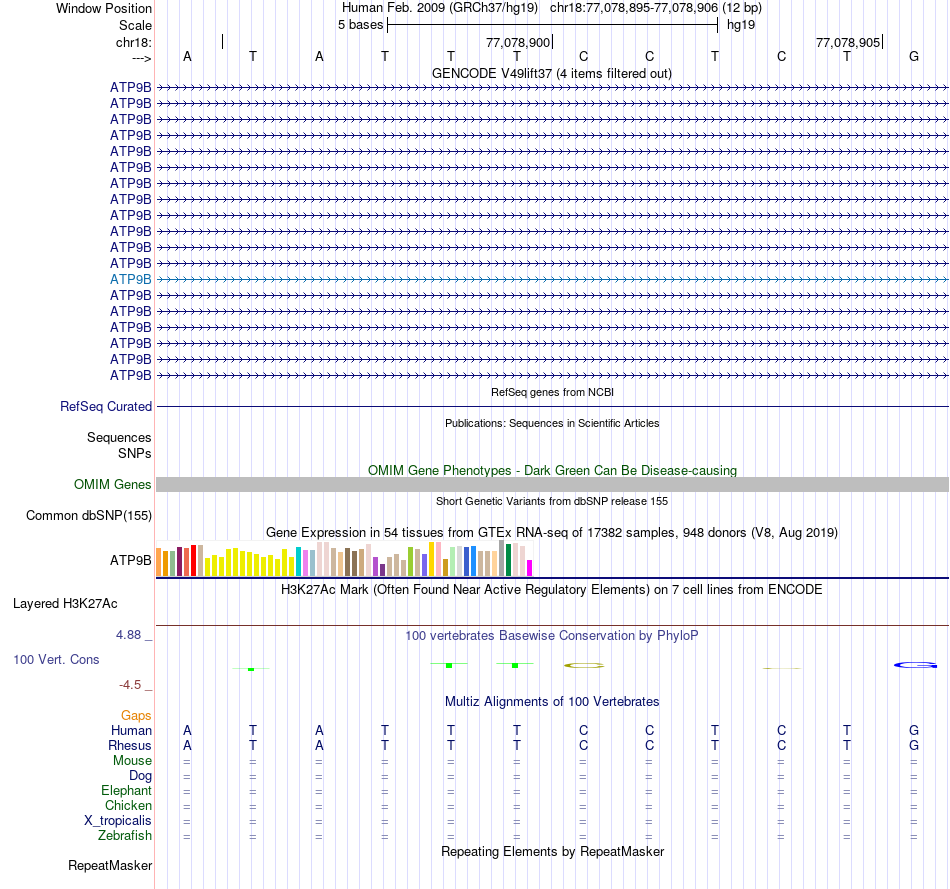Click the Multiz Alignments of 100 Vertebrates title
The width and height of the screenshot is (950, 889).
click(x=552, y=702)
